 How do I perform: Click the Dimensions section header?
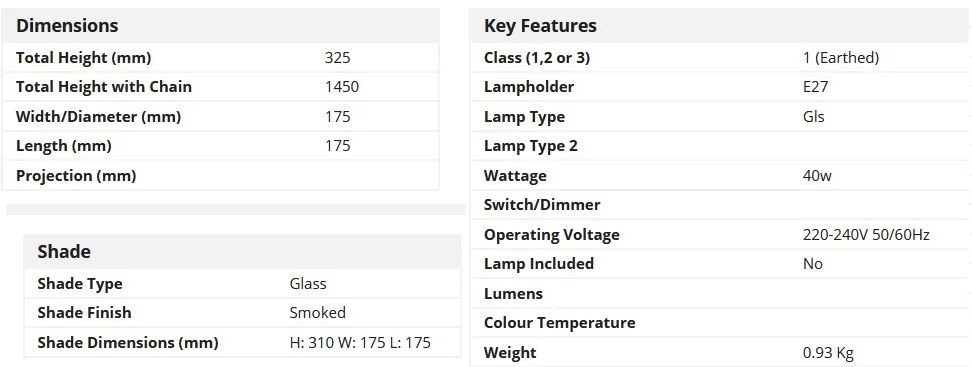[67, 25]
